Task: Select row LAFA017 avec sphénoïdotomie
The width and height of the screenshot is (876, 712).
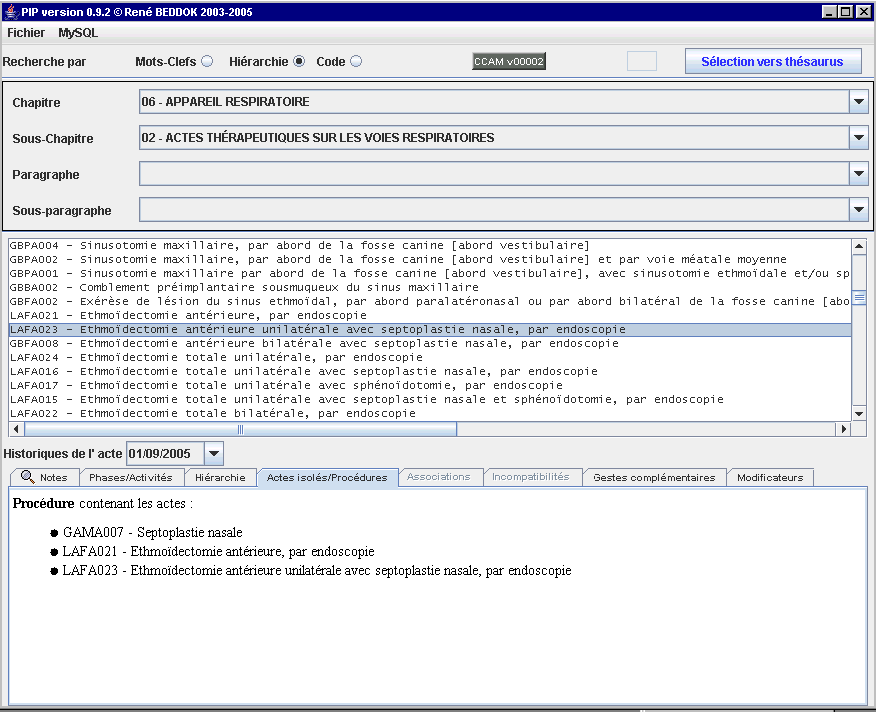Action: 430,385
